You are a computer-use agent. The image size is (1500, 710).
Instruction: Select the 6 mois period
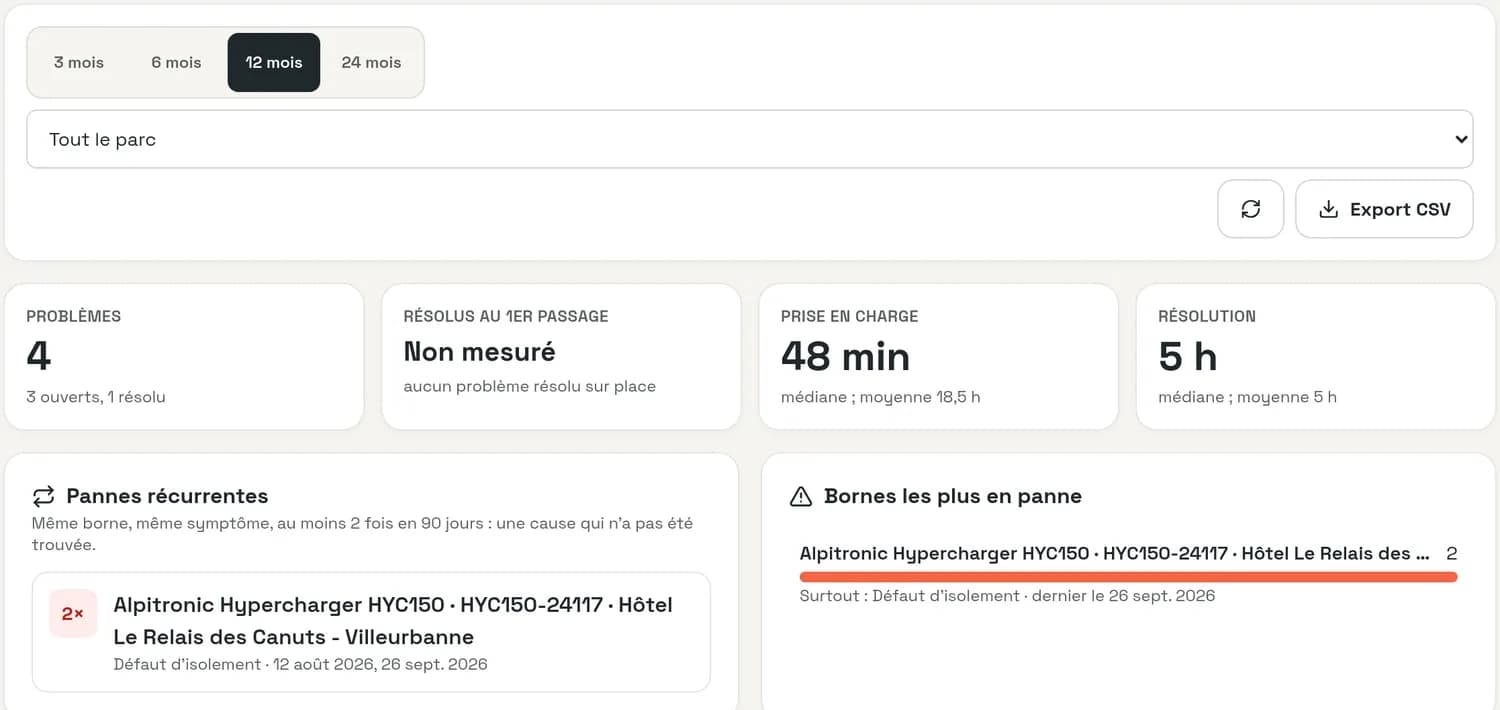click(176, 62)
